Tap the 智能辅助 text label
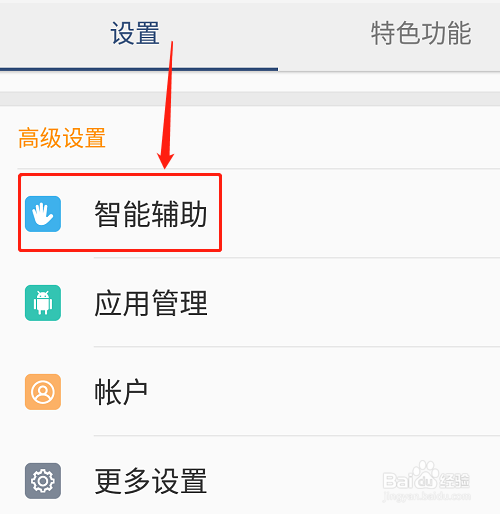The height and width of the screenshot is (514, 500). (x=151, y=214)
